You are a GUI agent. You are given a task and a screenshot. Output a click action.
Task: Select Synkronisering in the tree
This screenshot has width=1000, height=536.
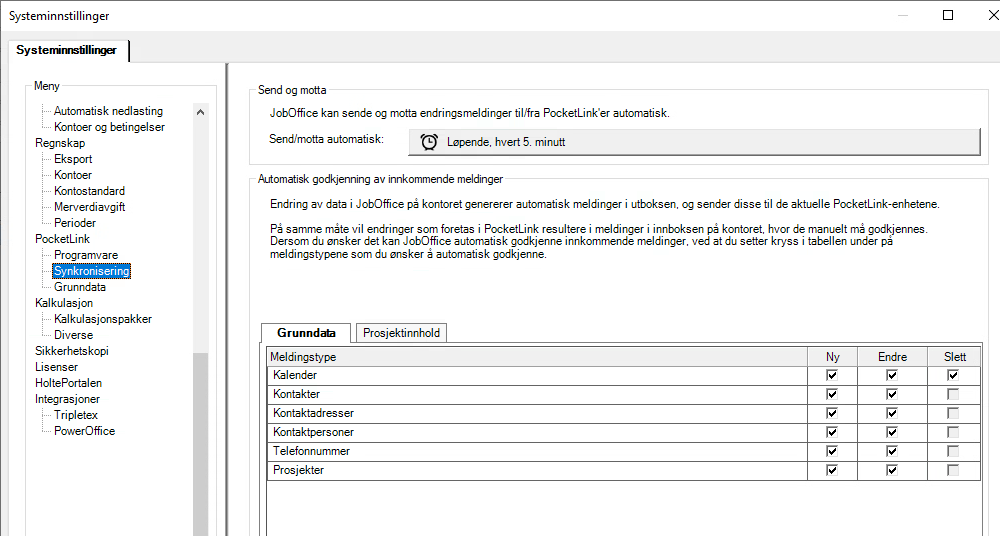(x=91, y=271)
